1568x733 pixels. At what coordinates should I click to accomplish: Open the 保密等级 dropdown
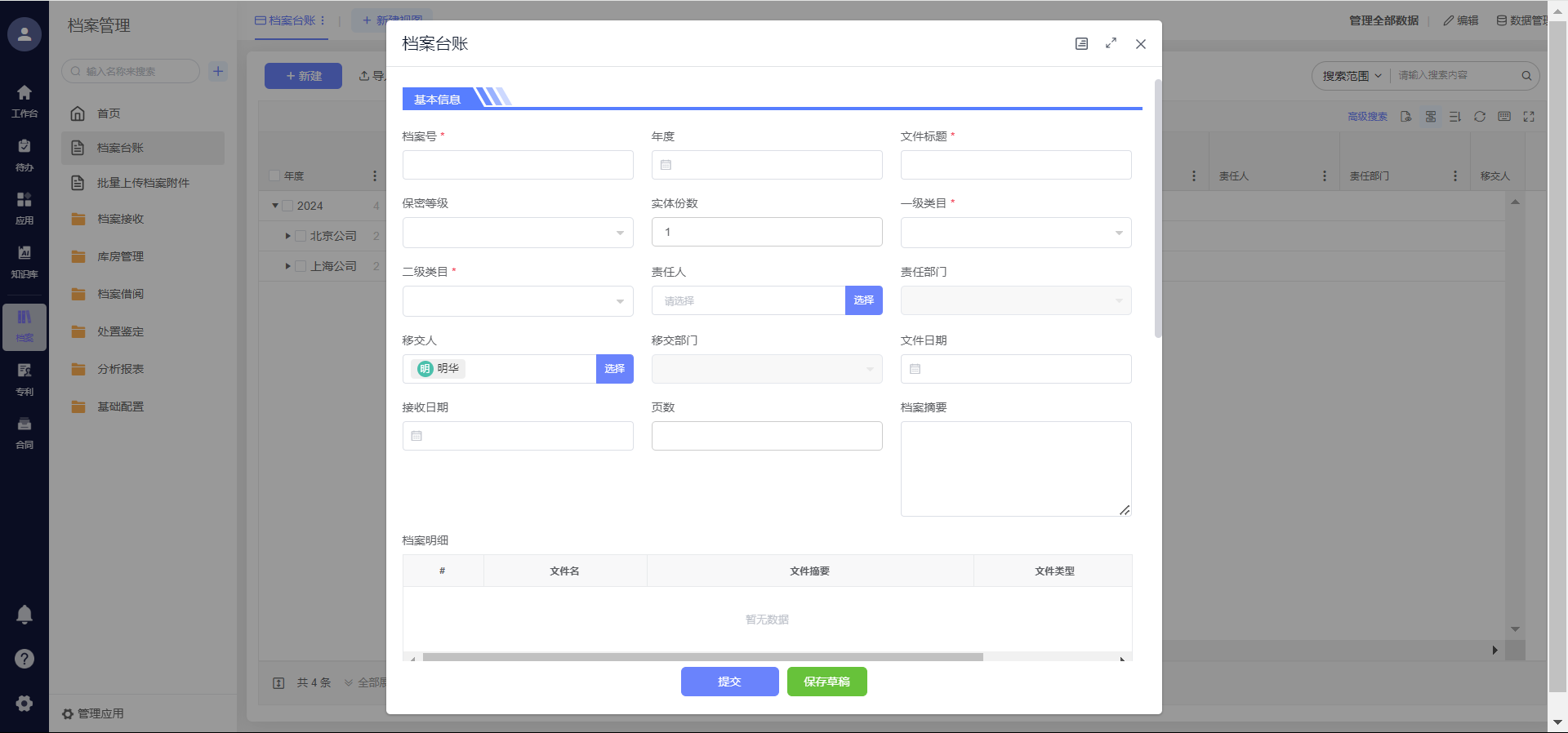click(x=518, y=233)
